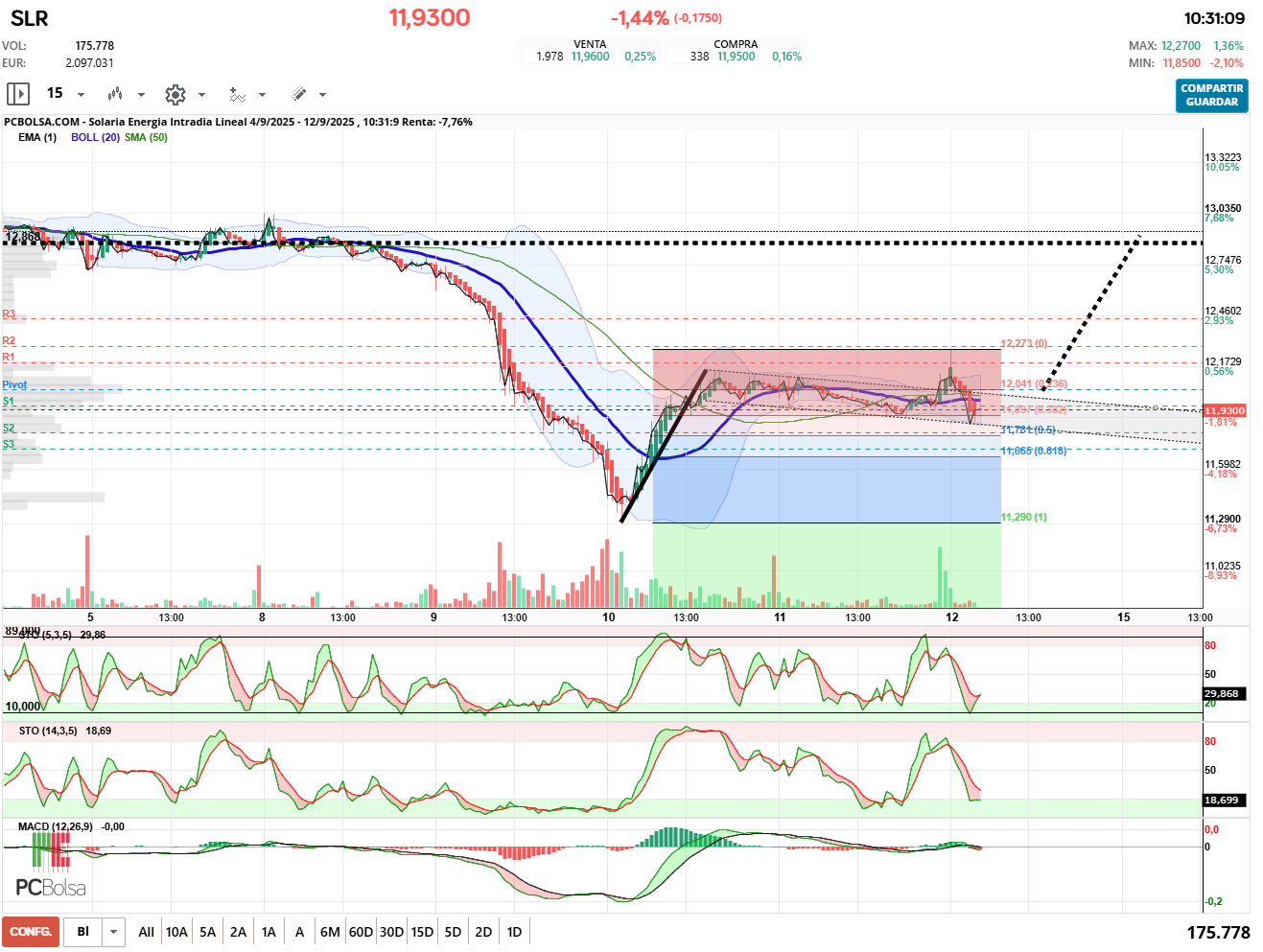Viewport: 1263px width, 952px height.
Task: Expand the indicators dropdown arrow
Action: click(x=262, y=95)
